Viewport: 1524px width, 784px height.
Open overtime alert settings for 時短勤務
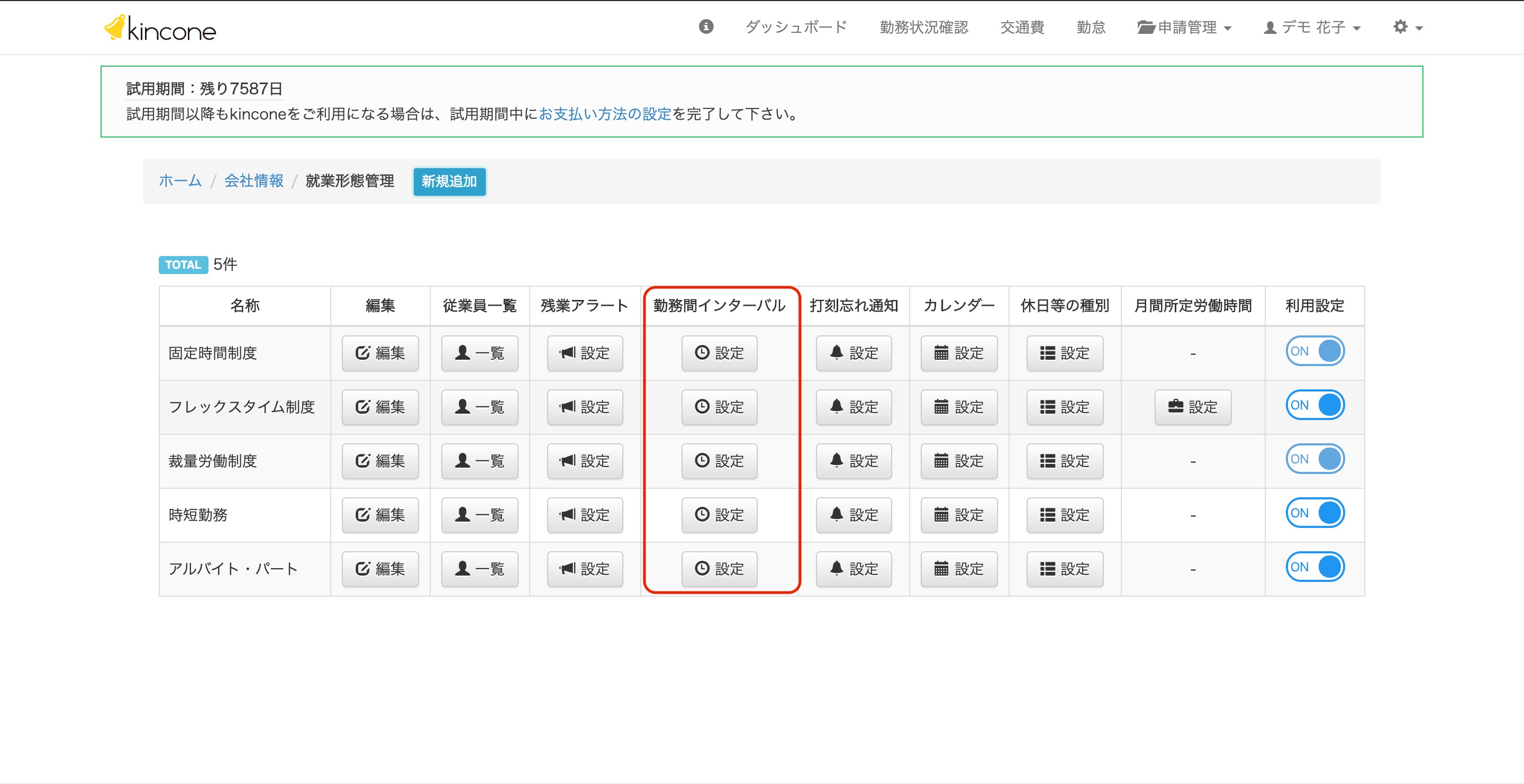click(585, 515)
